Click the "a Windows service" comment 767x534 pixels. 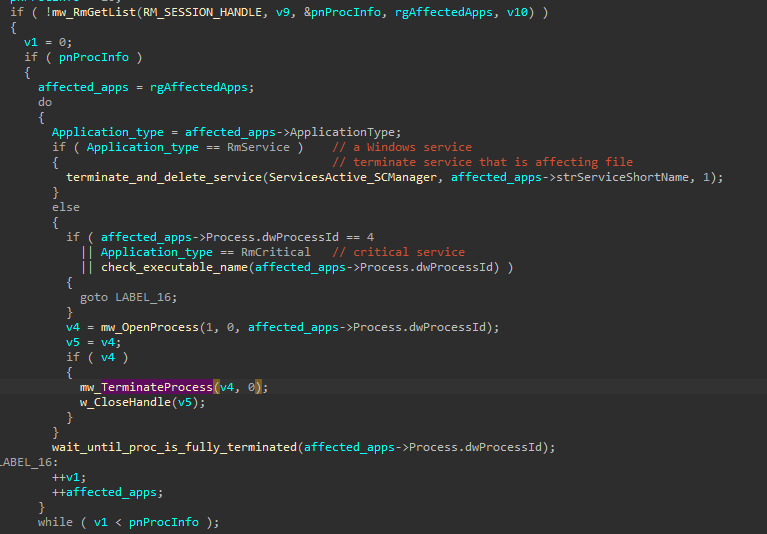[x=402, y=147]
